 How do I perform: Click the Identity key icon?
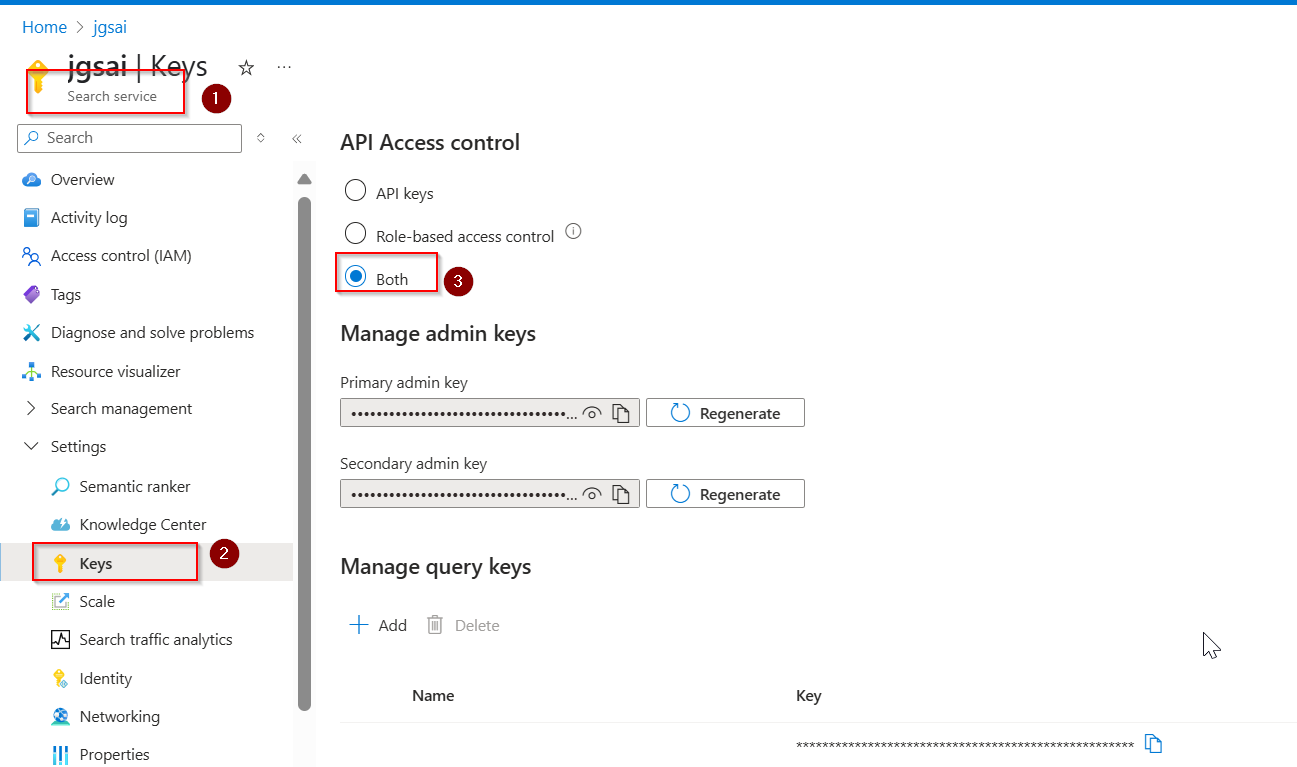[61, 679]
